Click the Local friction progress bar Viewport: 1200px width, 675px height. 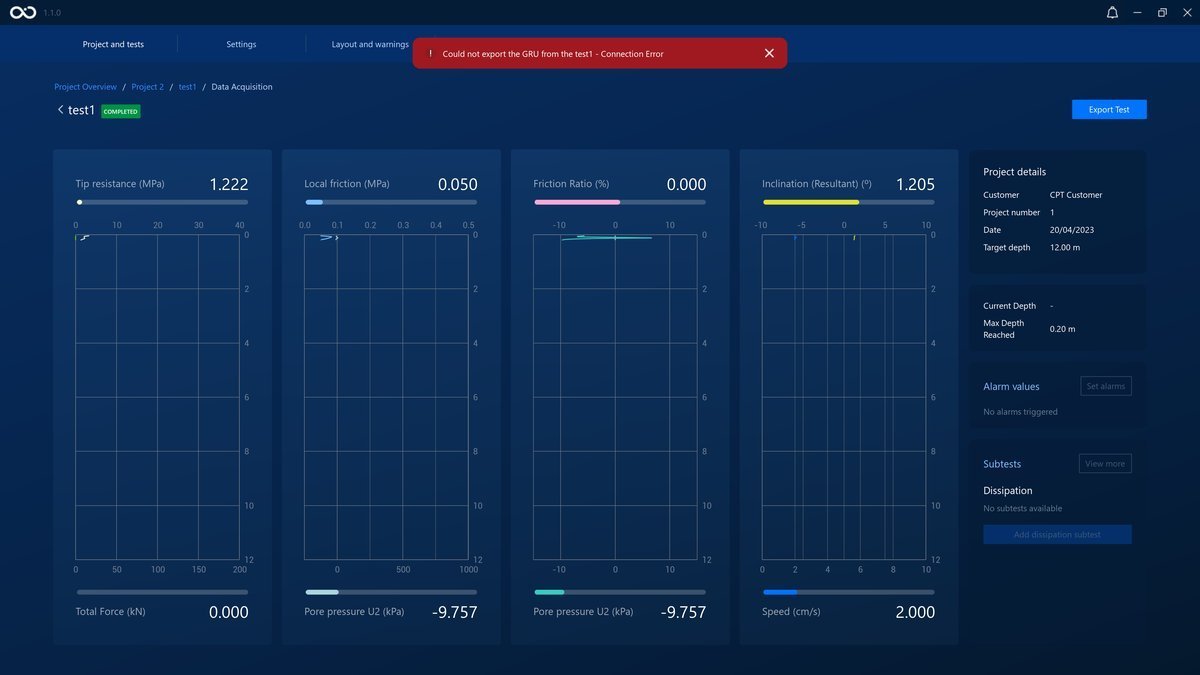(391, 202)
